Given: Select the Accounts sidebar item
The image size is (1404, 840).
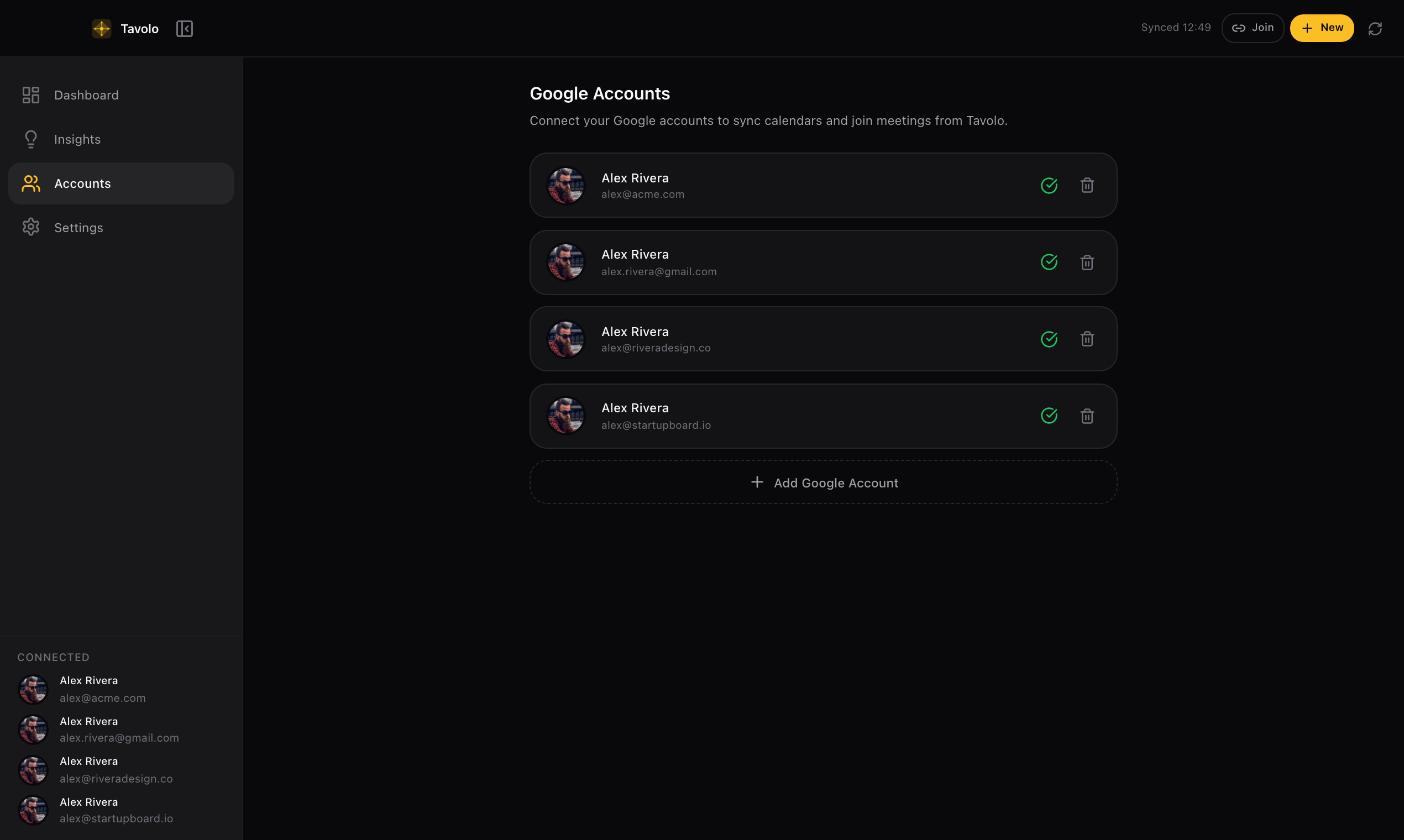Looking at the screenshot, I should [83, 183].
